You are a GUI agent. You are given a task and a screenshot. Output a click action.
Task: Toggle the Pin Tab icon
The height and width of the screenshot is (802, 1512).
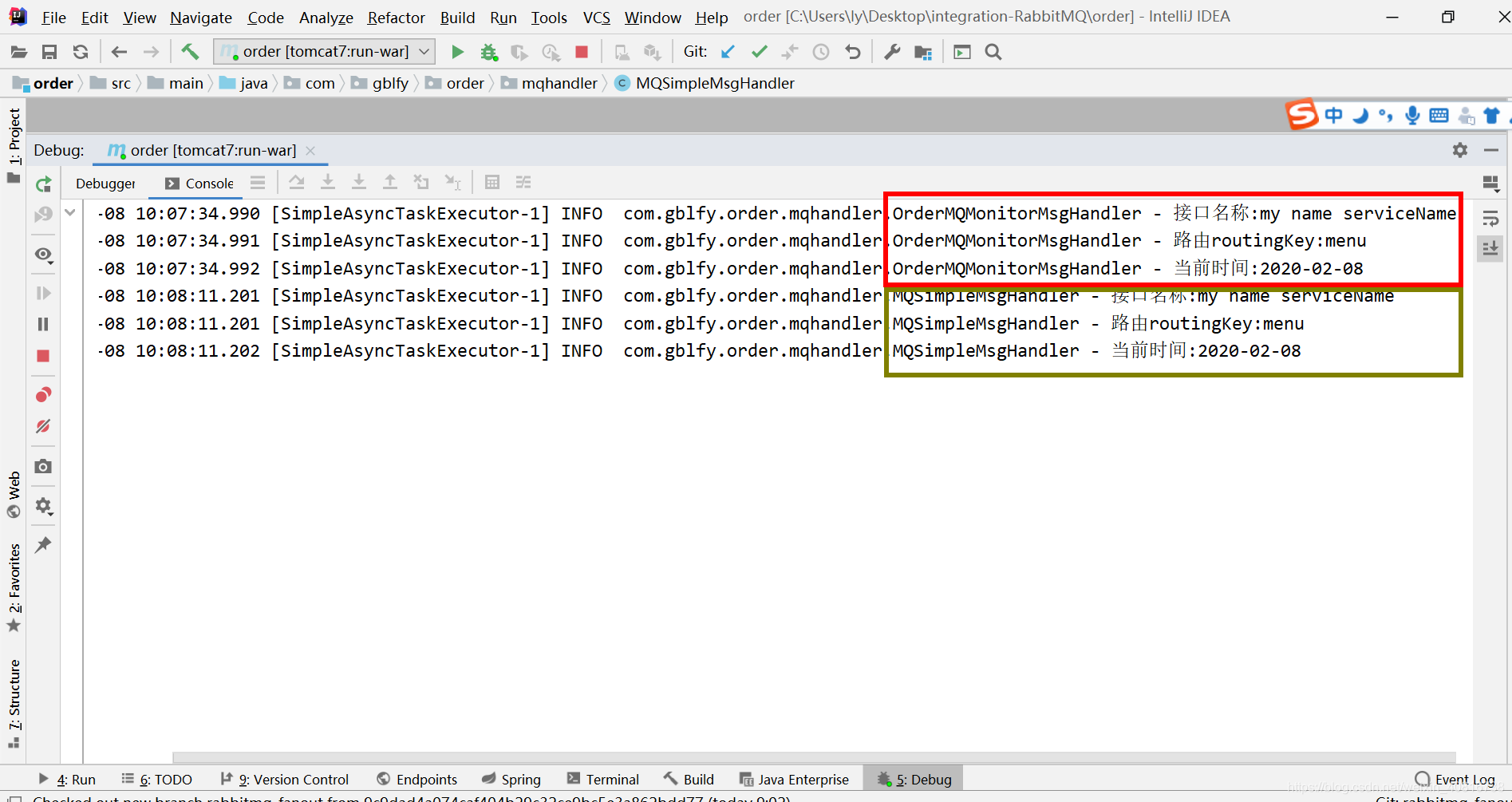(x=44, y=545)
